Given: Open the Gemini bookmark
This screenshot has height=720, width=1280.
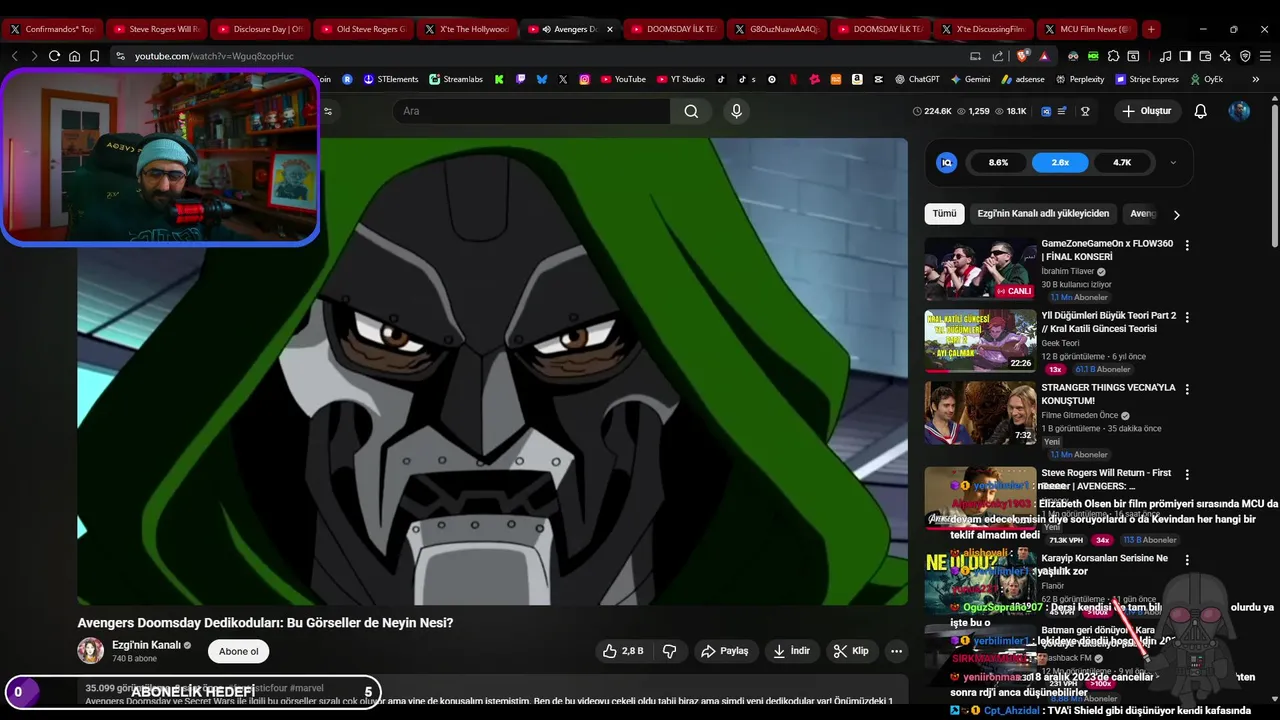Looking at the screenshot, I should 970,79.
